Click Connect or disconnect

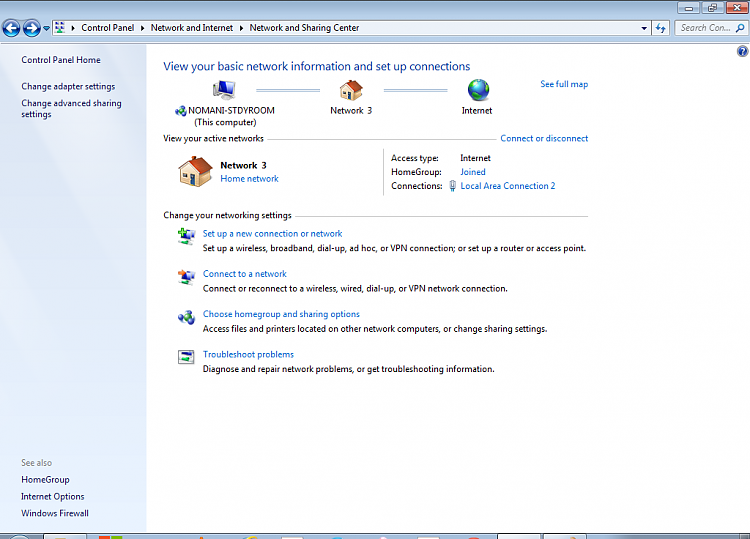pyautogui.click(x=544, y=138)
